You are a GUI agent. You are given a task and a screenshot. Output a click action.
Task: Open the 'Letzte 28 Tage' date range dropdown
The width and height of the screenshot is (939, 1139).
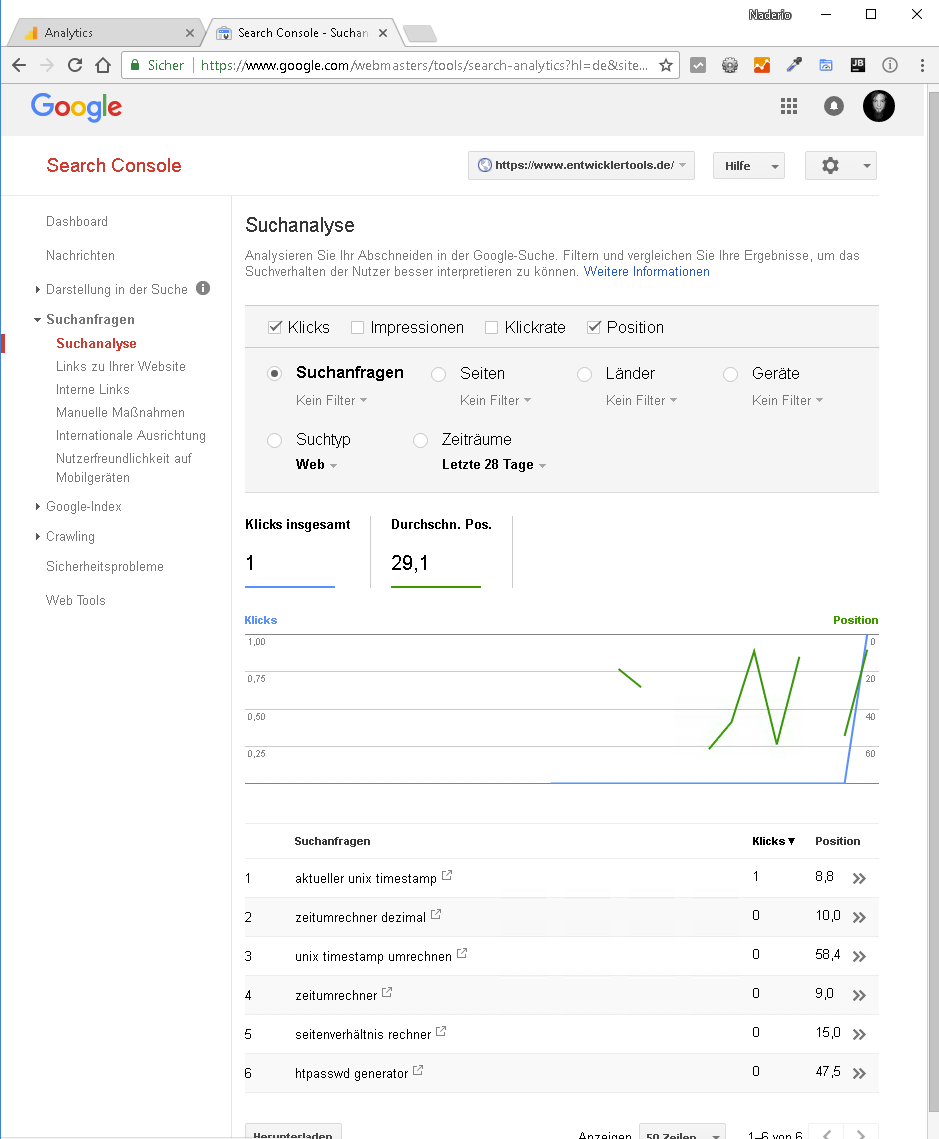coord(494,465)
